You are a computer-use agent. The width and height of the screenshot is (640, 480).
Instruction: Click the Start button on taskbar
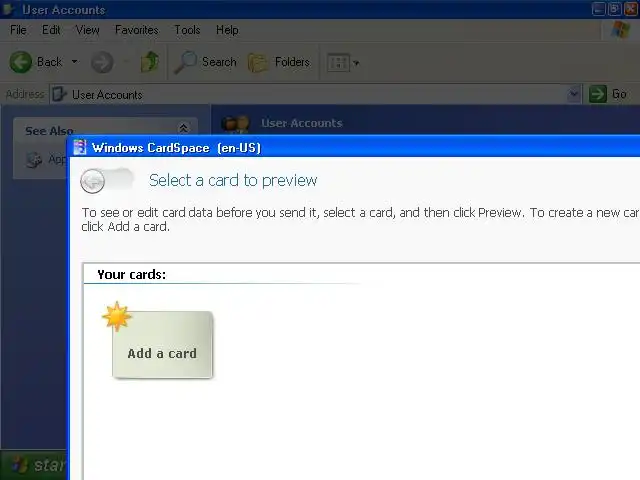34,465
